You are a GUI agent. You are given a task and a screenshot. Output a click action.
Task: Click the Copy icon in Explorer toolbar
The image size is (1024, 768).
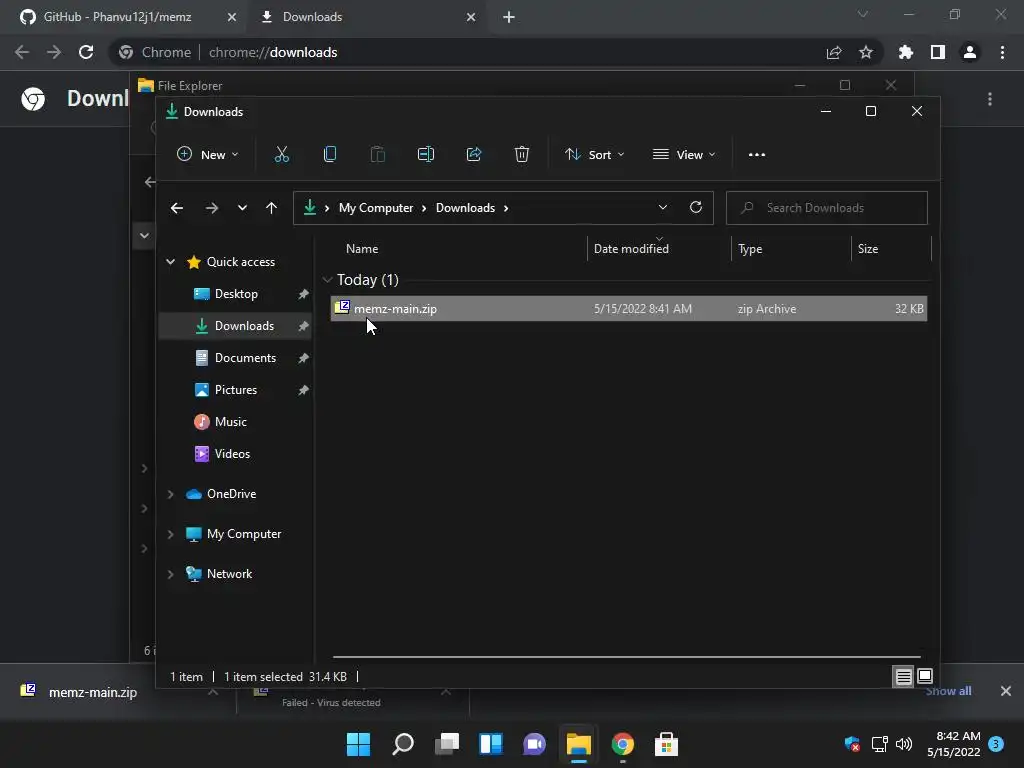[x=330, y=155]
